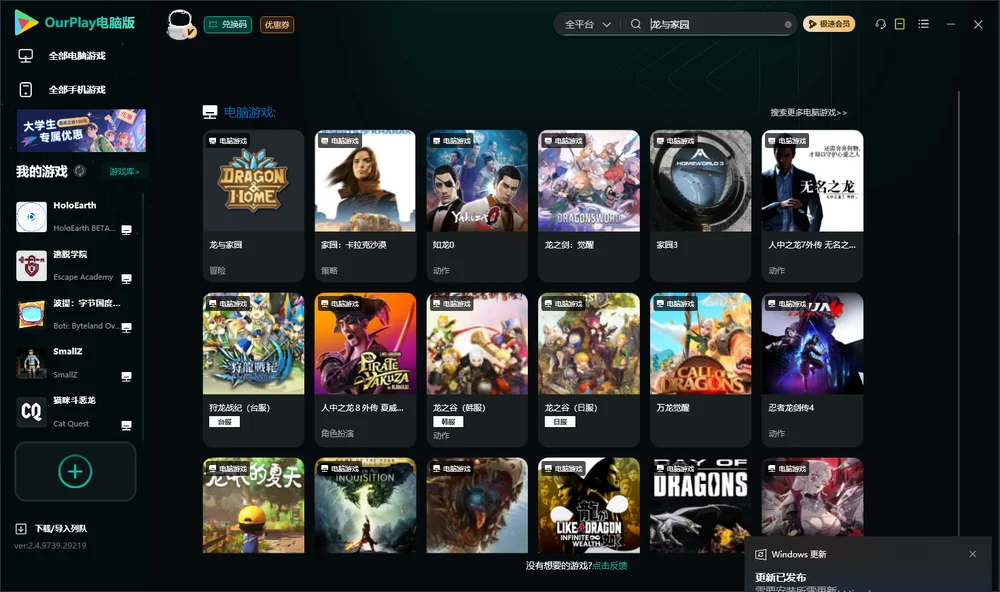Click 点击反馈 feedback link
1000x592 pixels.
[x=610, y=565]
